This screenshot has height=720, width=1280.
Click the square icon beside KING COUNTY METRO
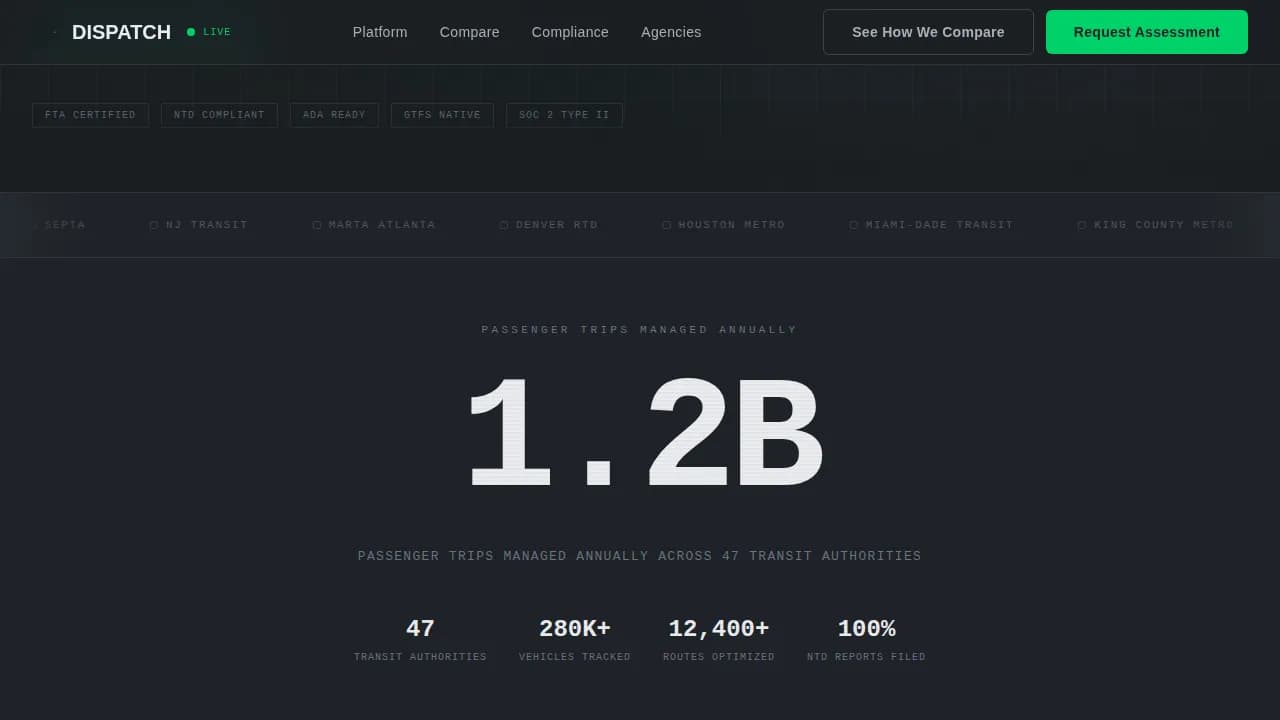tap(1082, 225)
